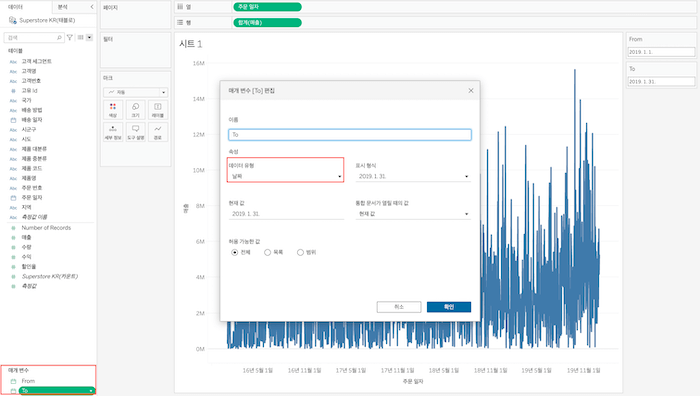Select the 배송 방법 dimension
This screenshot has height=396, width=700.
32,110
